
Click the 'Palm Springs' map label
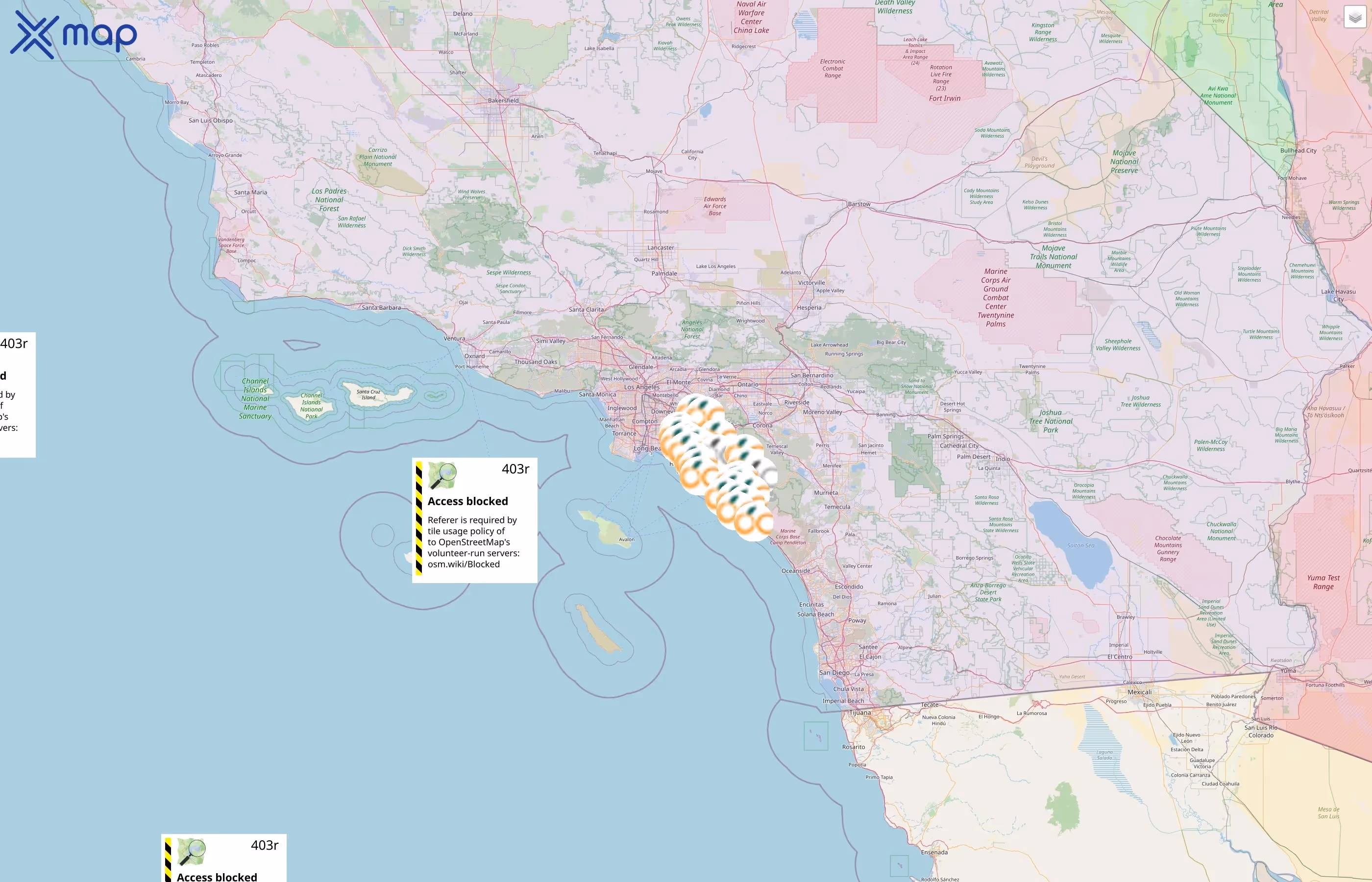(x=945, y=437)
